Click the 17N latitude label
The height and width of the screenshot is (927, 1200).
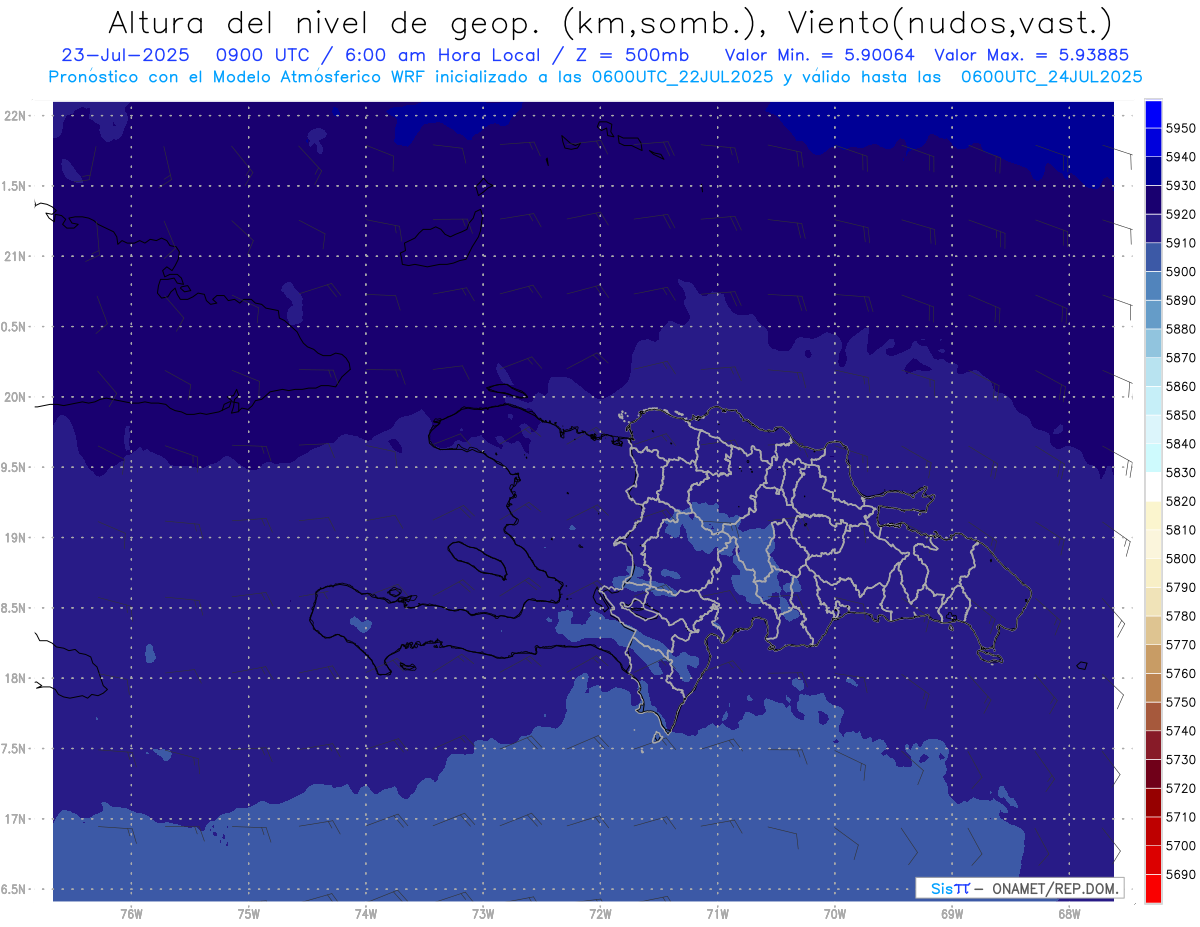click(x=15, y=819)
